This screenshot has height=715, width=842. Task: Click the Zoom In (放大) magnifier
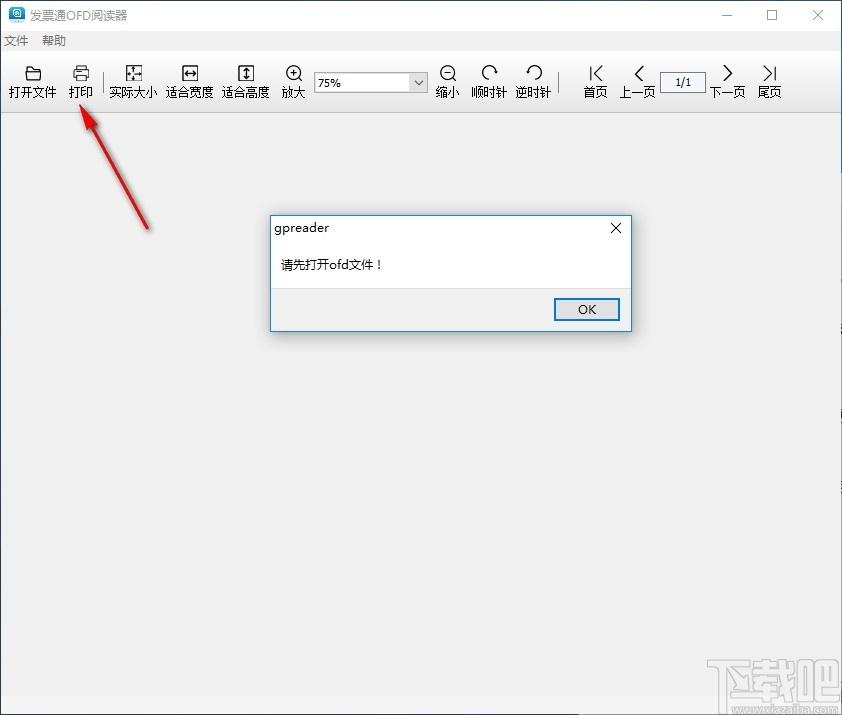pos(294,73)
